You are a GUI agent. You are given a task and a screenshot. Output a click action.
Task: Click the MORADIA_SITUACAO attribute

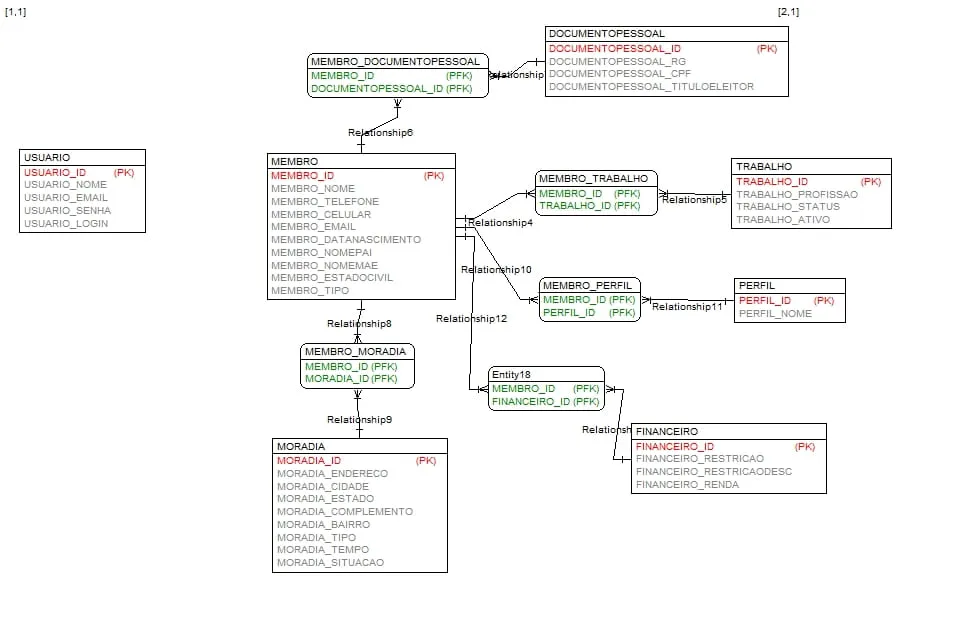[x=330, y=563]
